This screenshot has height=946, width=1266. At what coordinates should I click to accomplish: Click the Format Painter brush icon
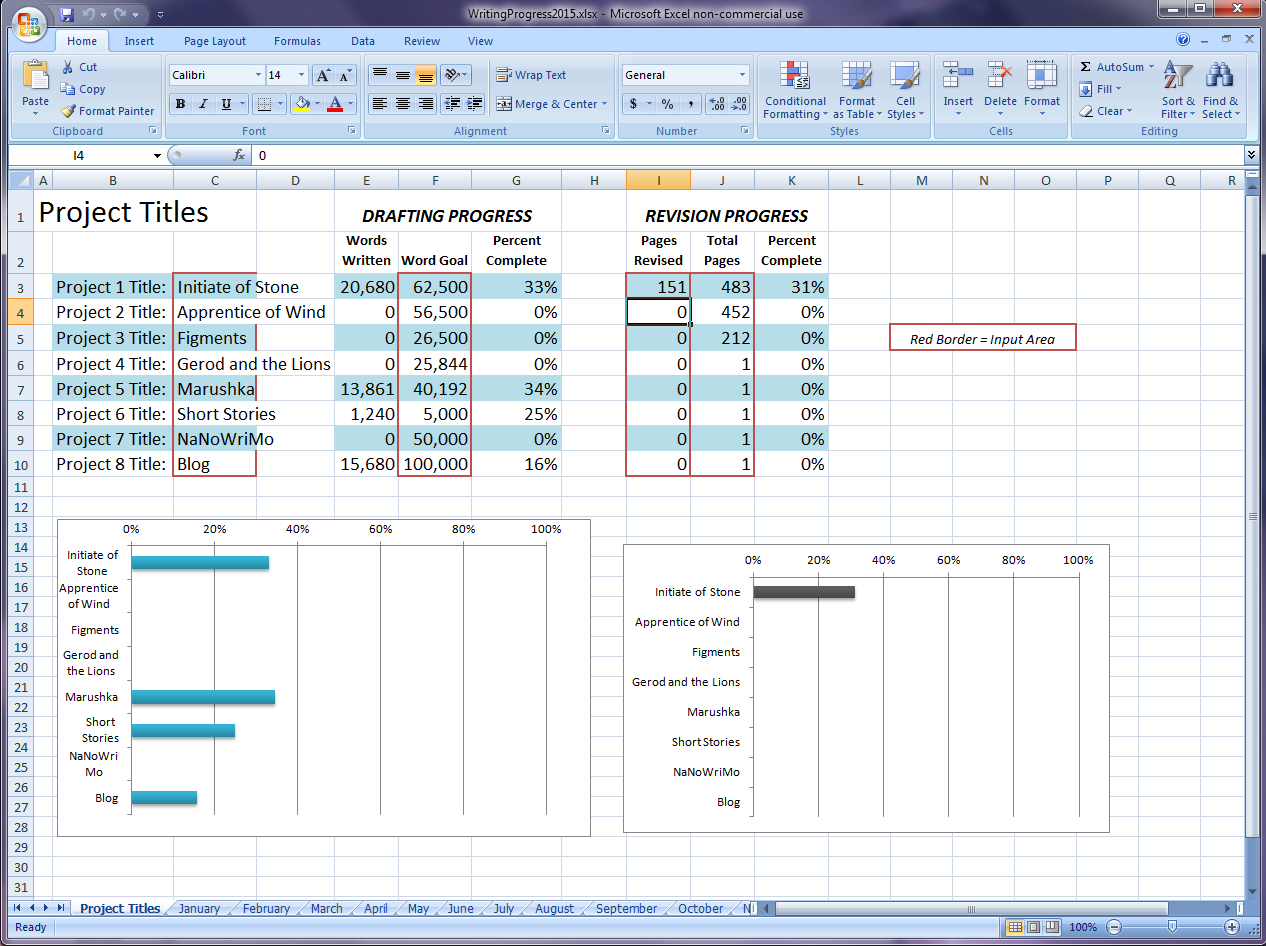[x=68, y=111]
